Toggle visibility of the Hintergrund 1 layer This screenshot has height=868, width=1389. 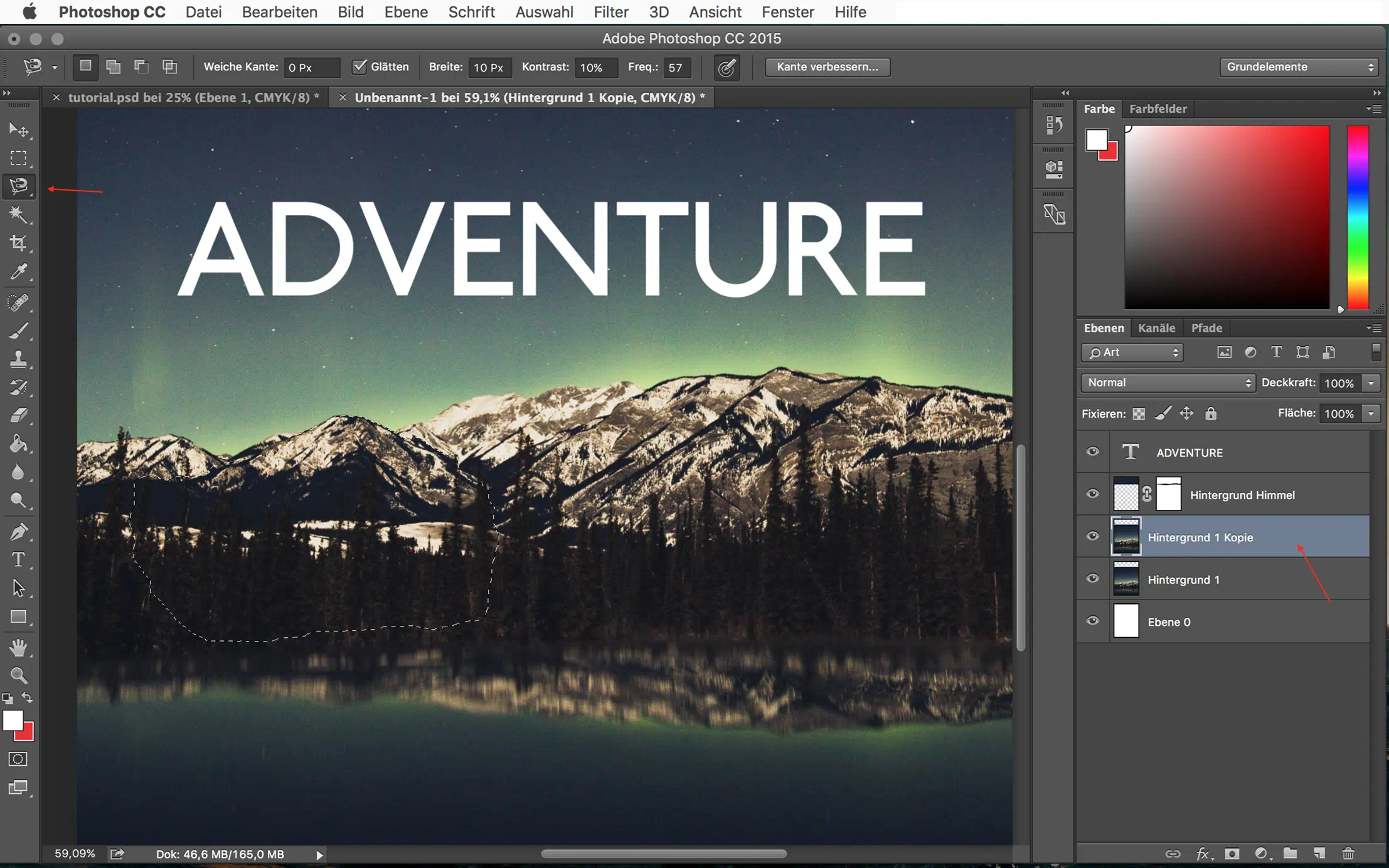[1092, 579]
